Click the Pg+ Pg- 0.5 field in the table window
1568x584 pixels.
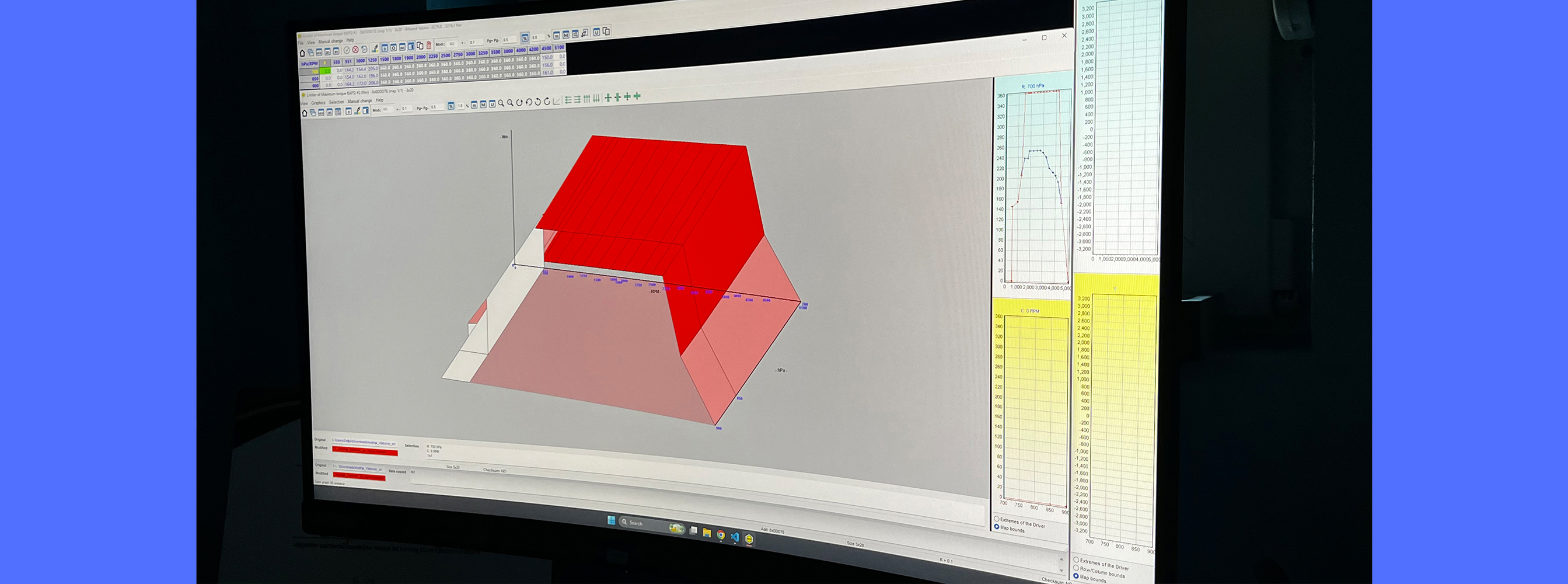[509, 40]
